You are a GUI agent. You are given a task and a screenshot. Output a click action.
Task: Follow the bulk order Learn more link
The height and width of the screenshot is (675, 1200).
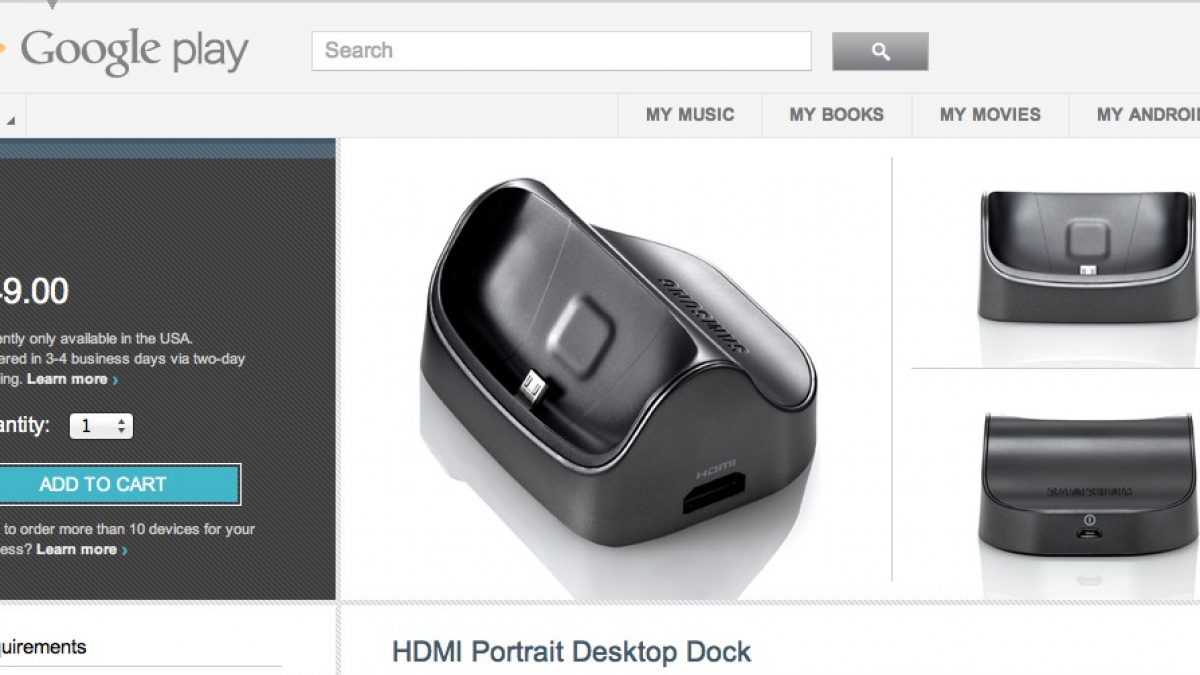[76, 549]
